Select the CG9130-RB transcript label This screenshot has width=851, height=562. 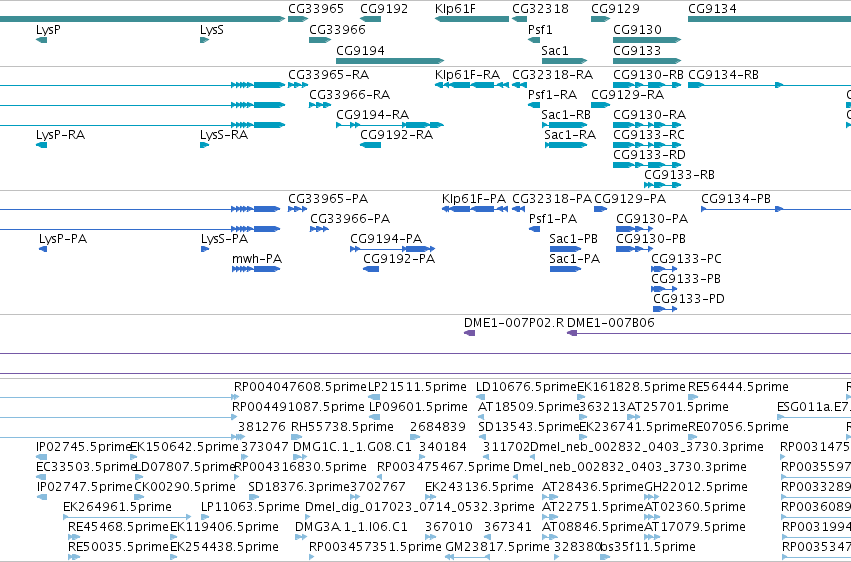click(648, 75)
